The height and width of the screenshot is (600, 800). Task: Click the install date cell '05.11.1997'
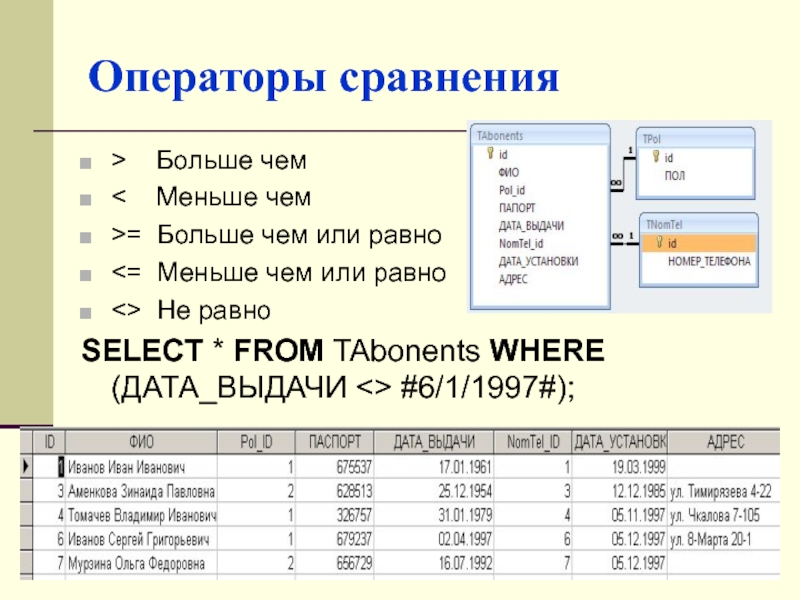pos(620,515)
